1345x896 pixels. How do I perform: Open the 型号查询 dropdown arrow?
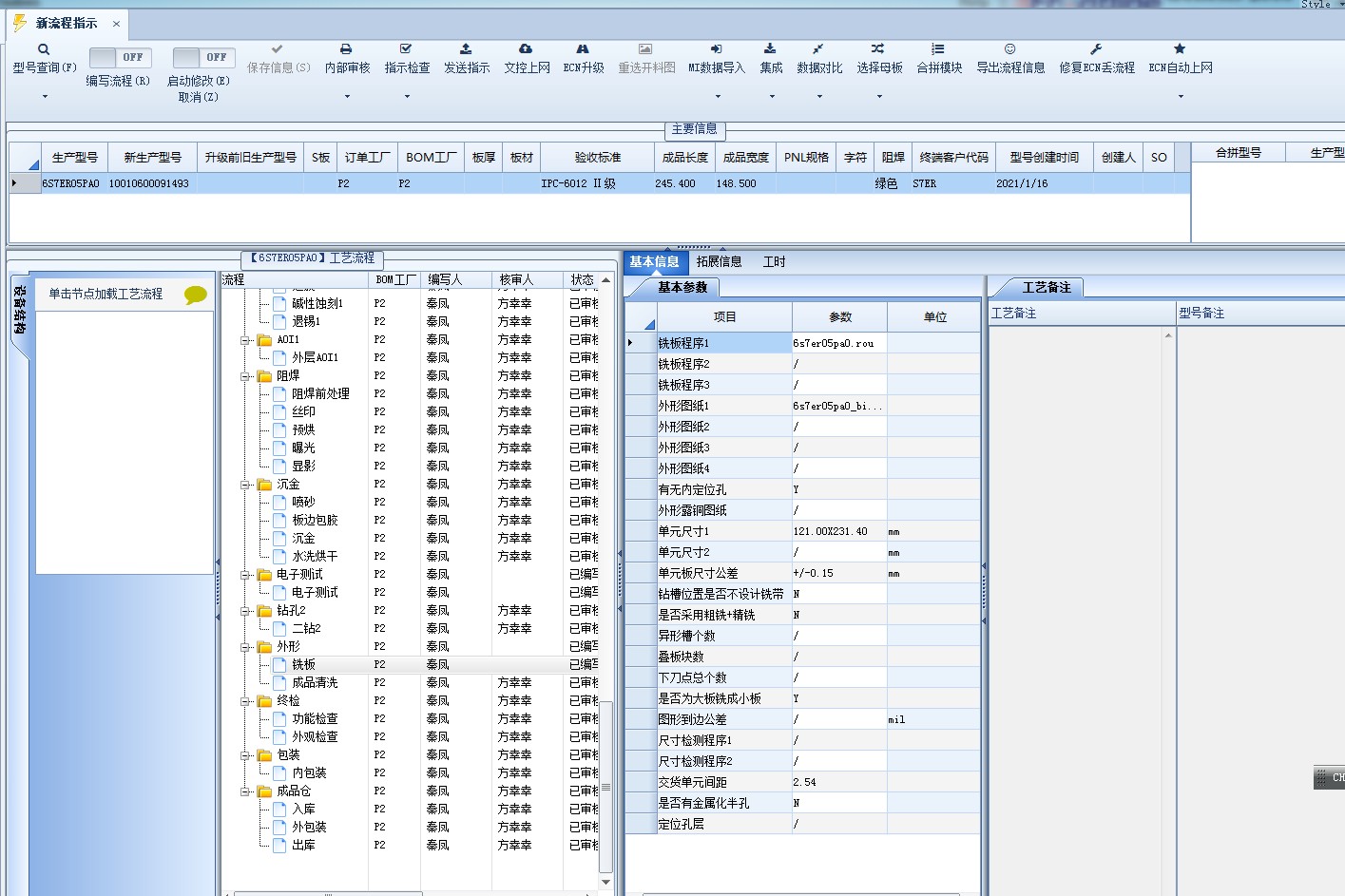coord(45,96)
